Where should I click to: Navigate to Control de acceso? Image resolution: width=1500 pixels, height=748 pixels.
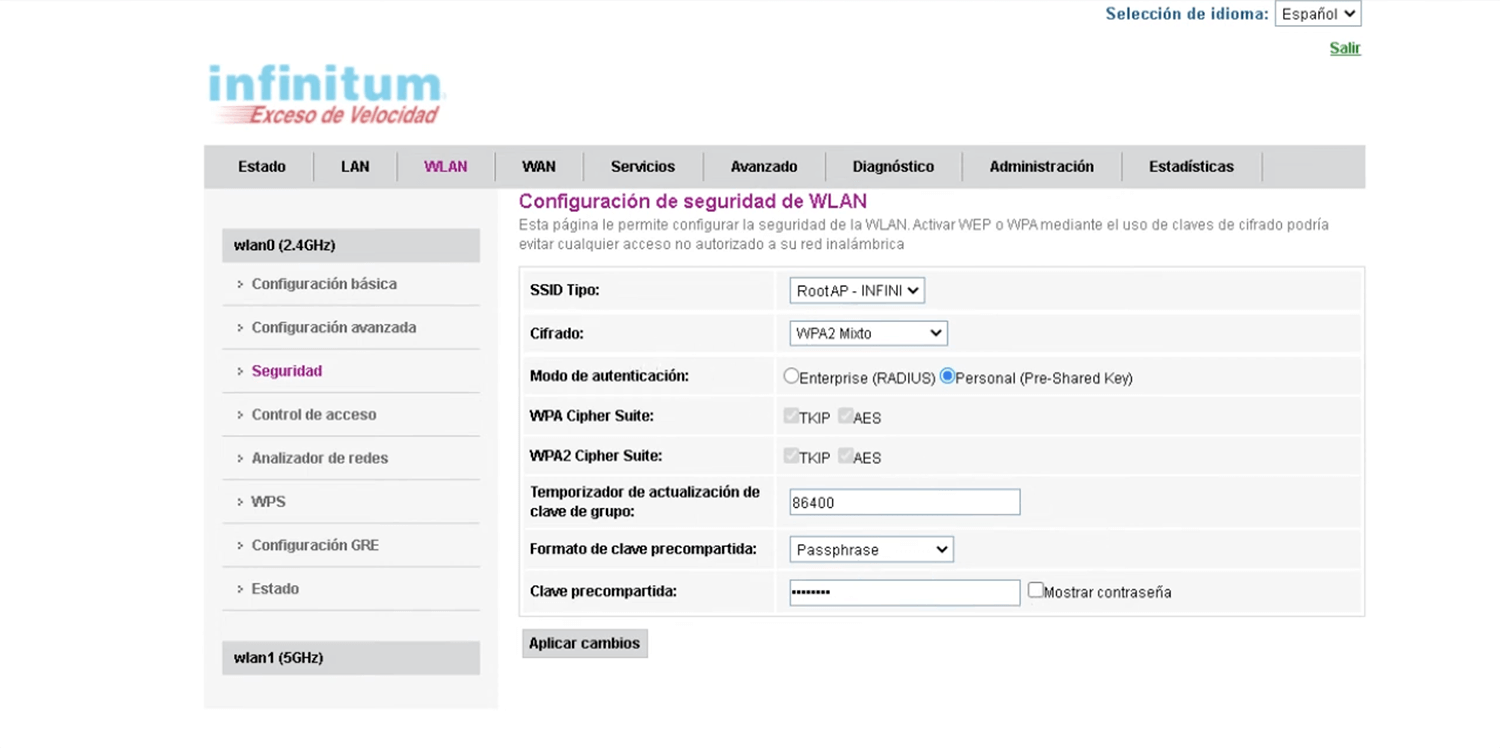(314, 414)
